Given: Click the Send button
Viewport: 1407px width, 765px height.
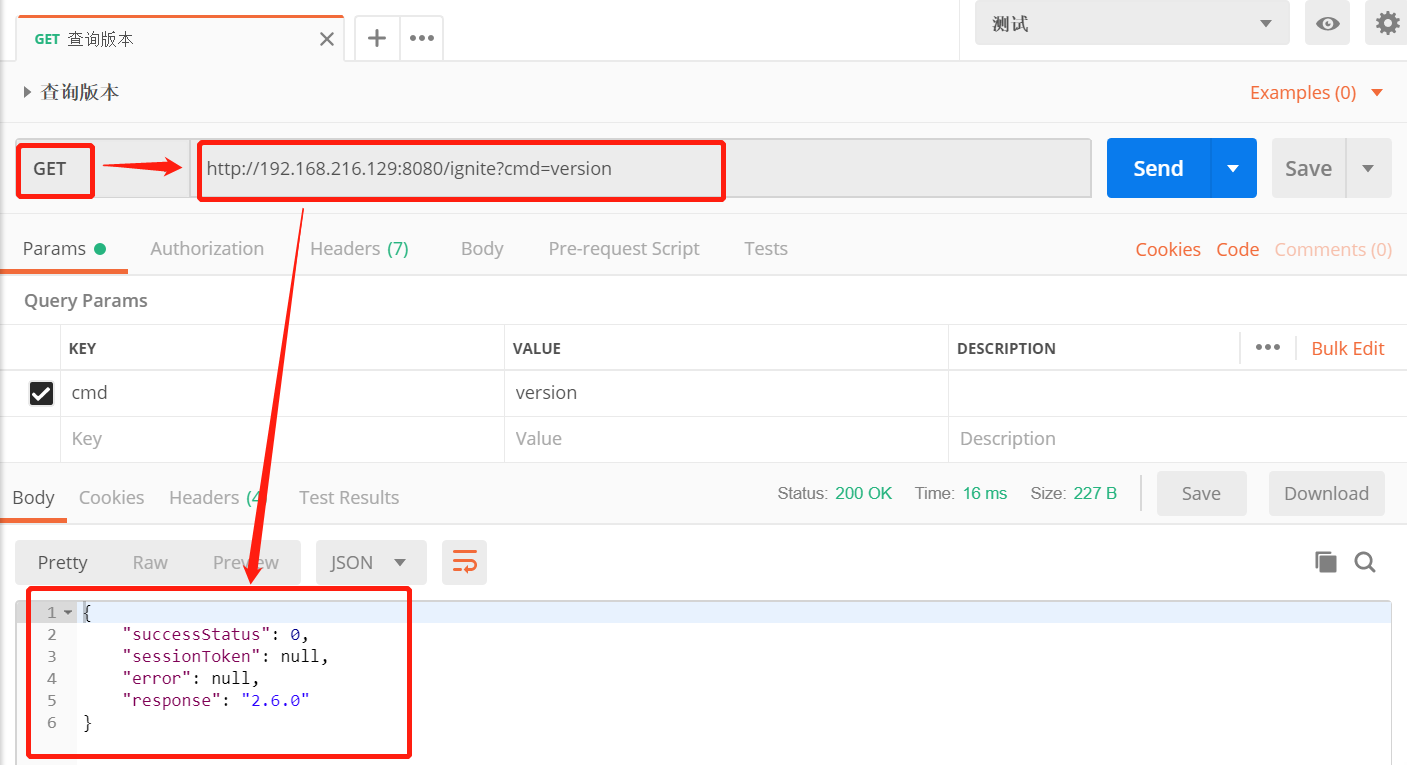Looking at the screenshot, I should 1157,168.
